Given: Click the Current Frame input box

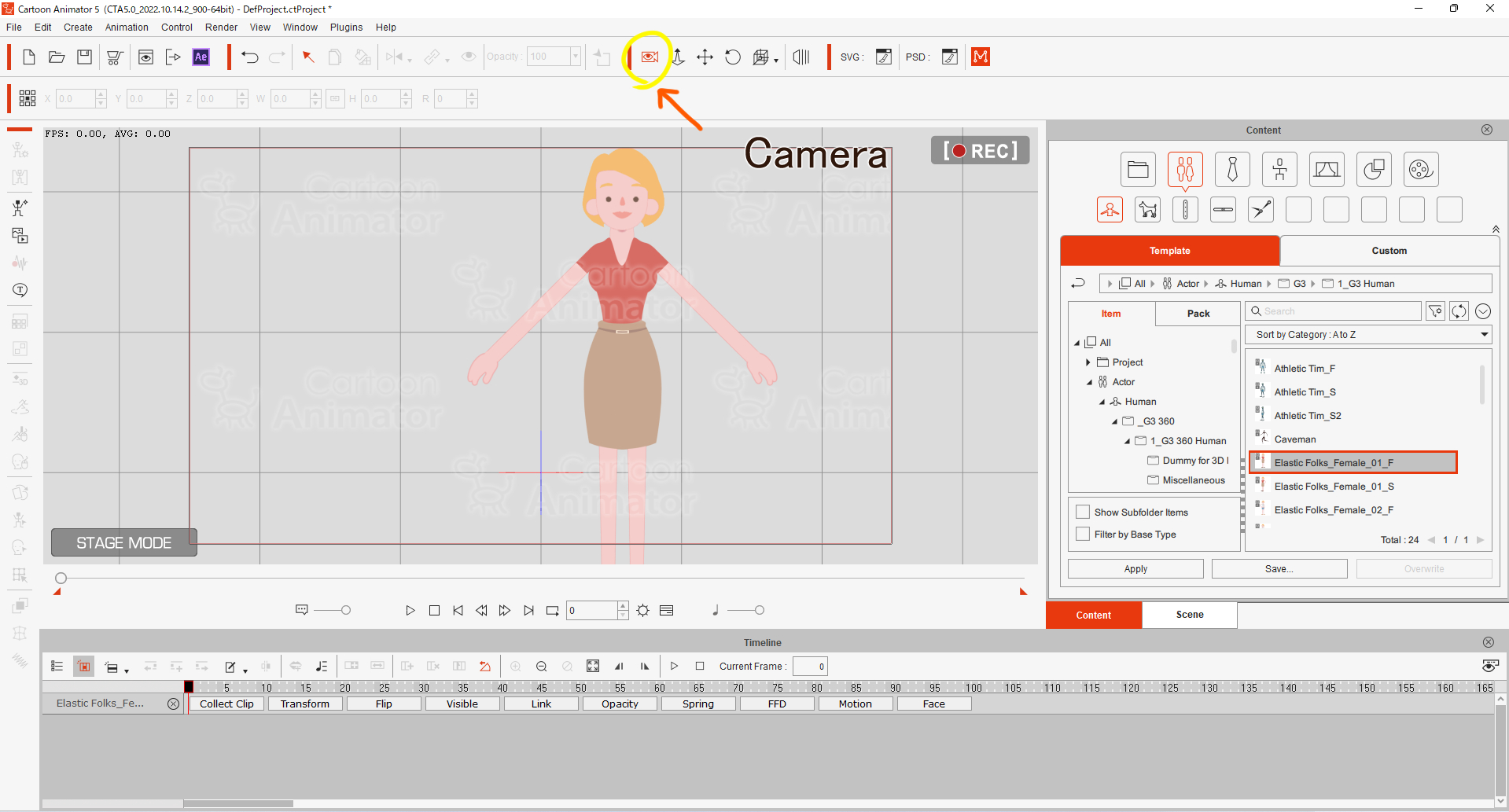Looking at the screenshot, I should (810, 666).
